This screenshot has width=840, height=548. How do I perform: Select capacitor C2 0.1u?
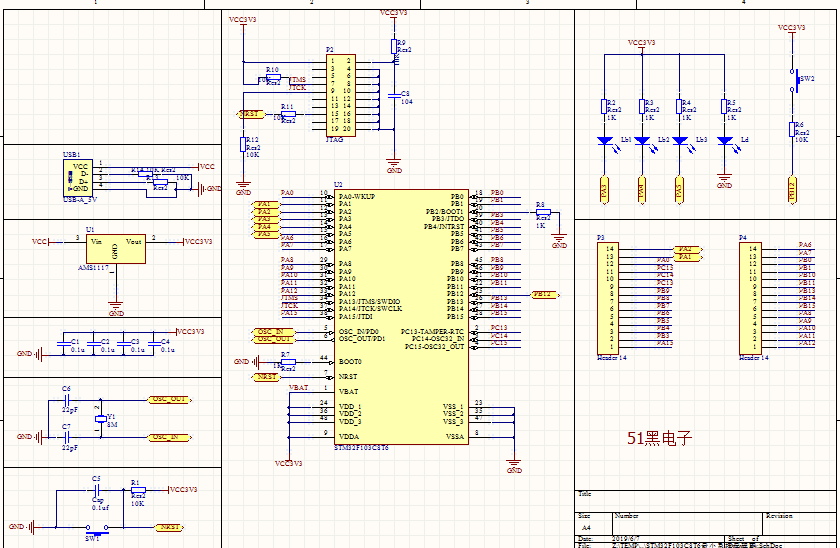click(x=93, y=343)
